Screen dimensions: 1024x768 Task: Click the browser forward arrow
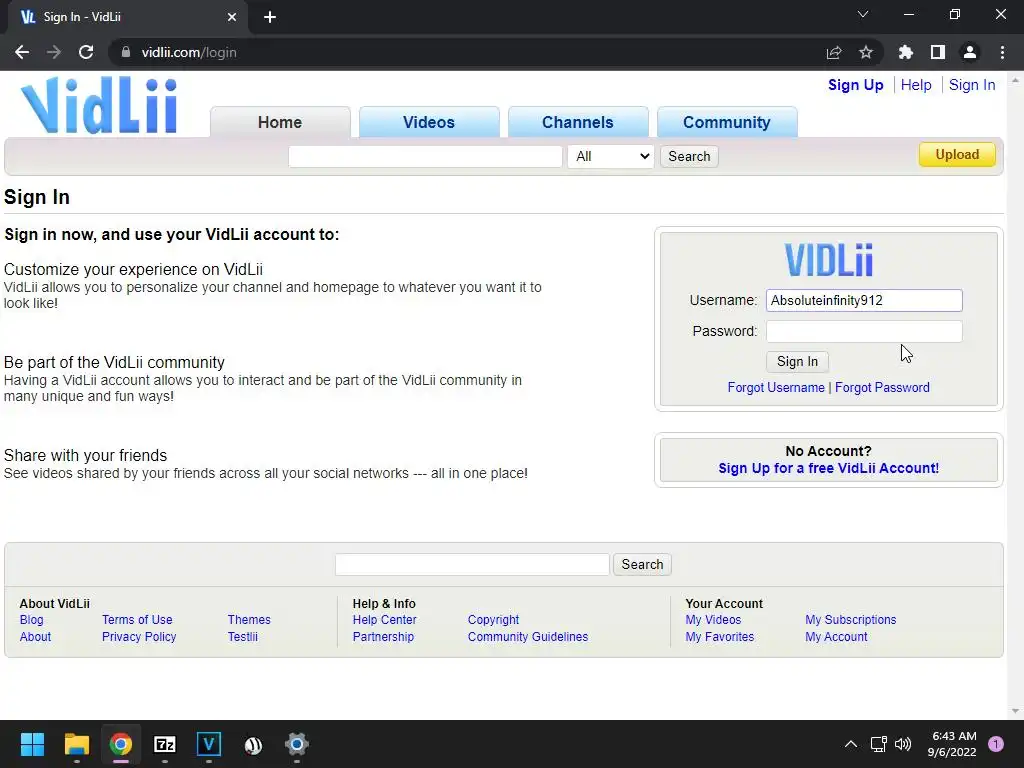54,52
